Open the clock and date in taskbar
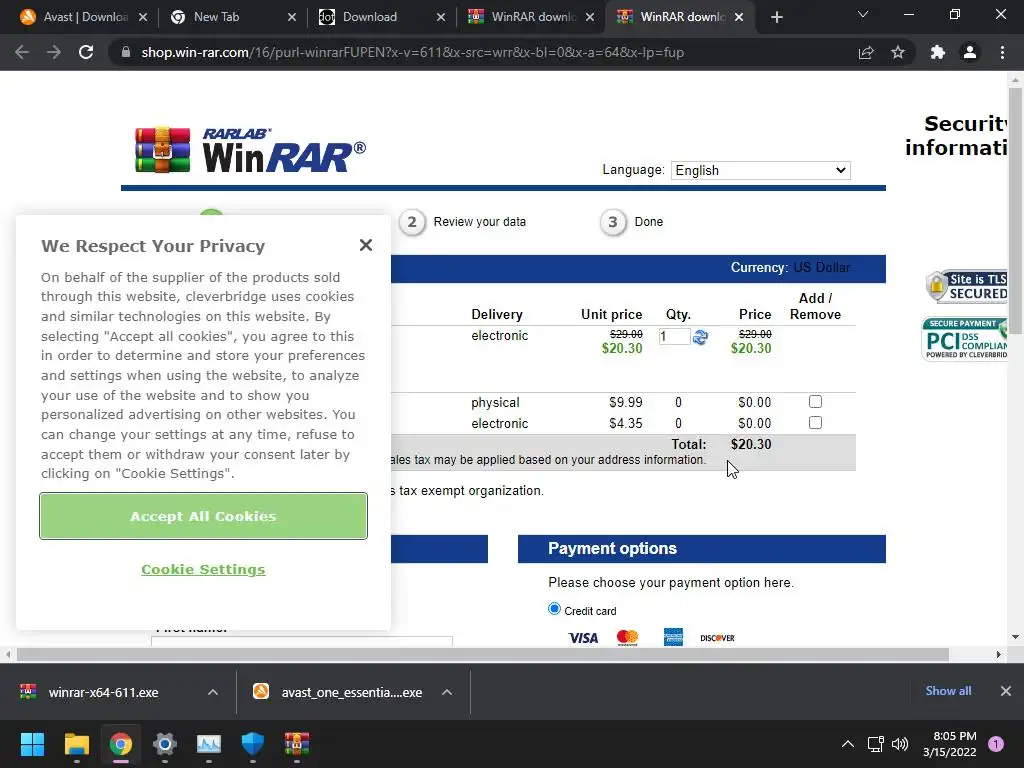 click(x=950, y=744)
